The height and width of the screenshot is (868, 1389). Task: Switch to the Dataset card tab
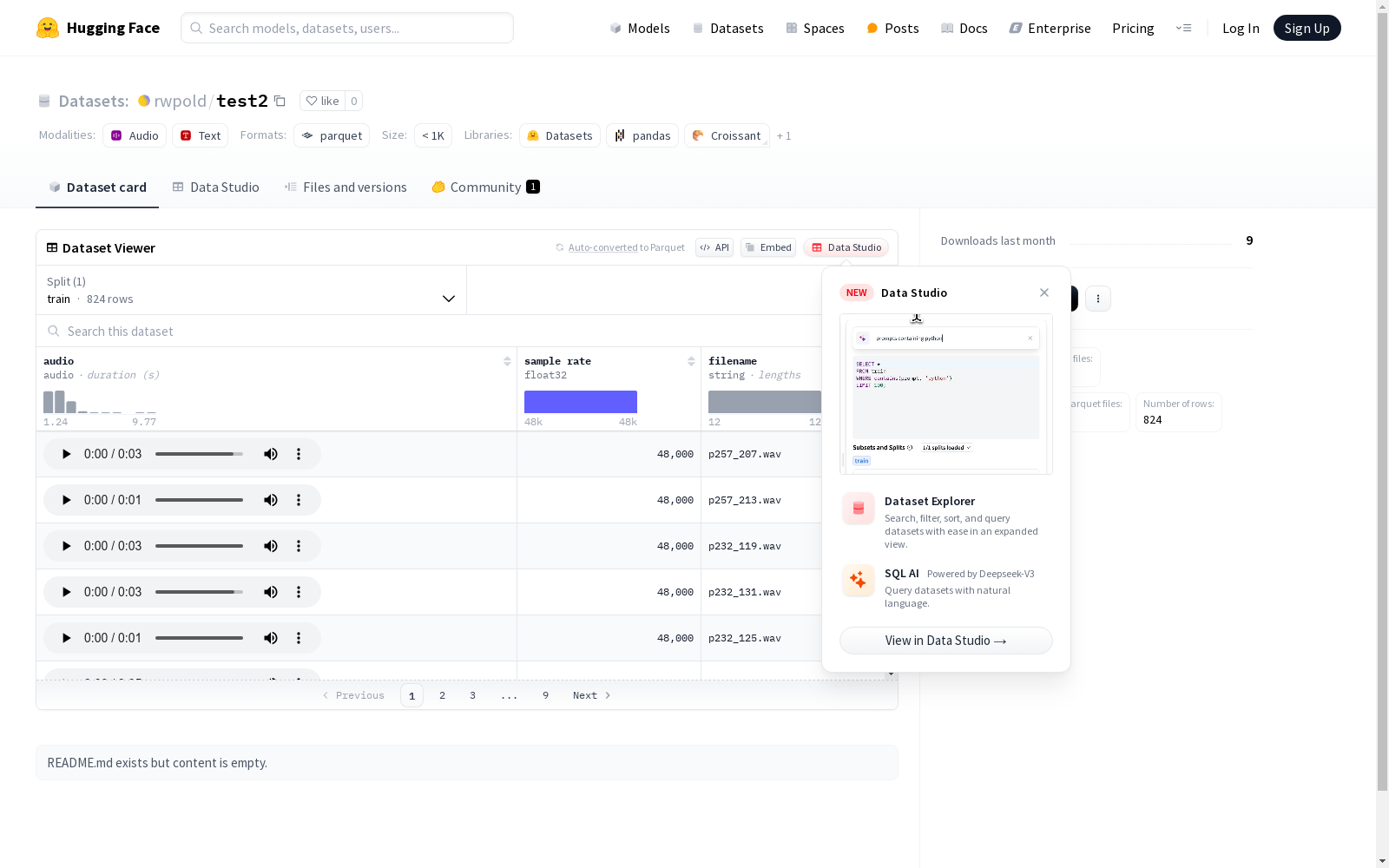97,187
